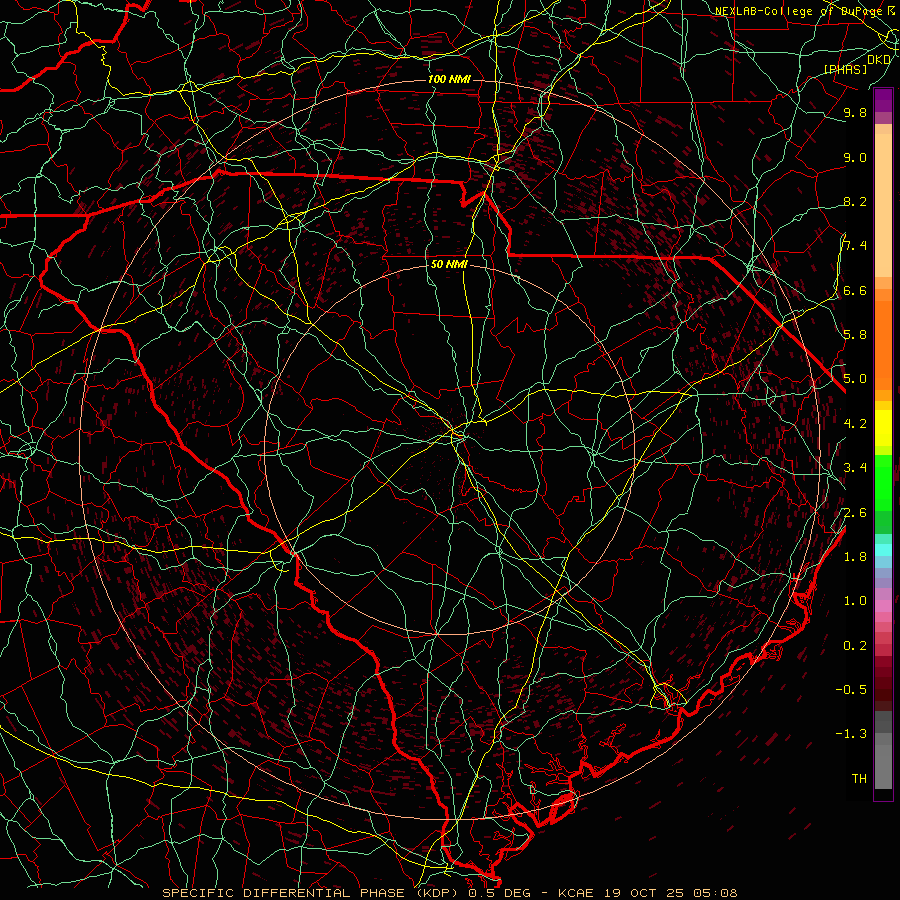900x900 pixels.
Task: Select the '9.8' value on the color scale
Action: [x=855, y=112]
